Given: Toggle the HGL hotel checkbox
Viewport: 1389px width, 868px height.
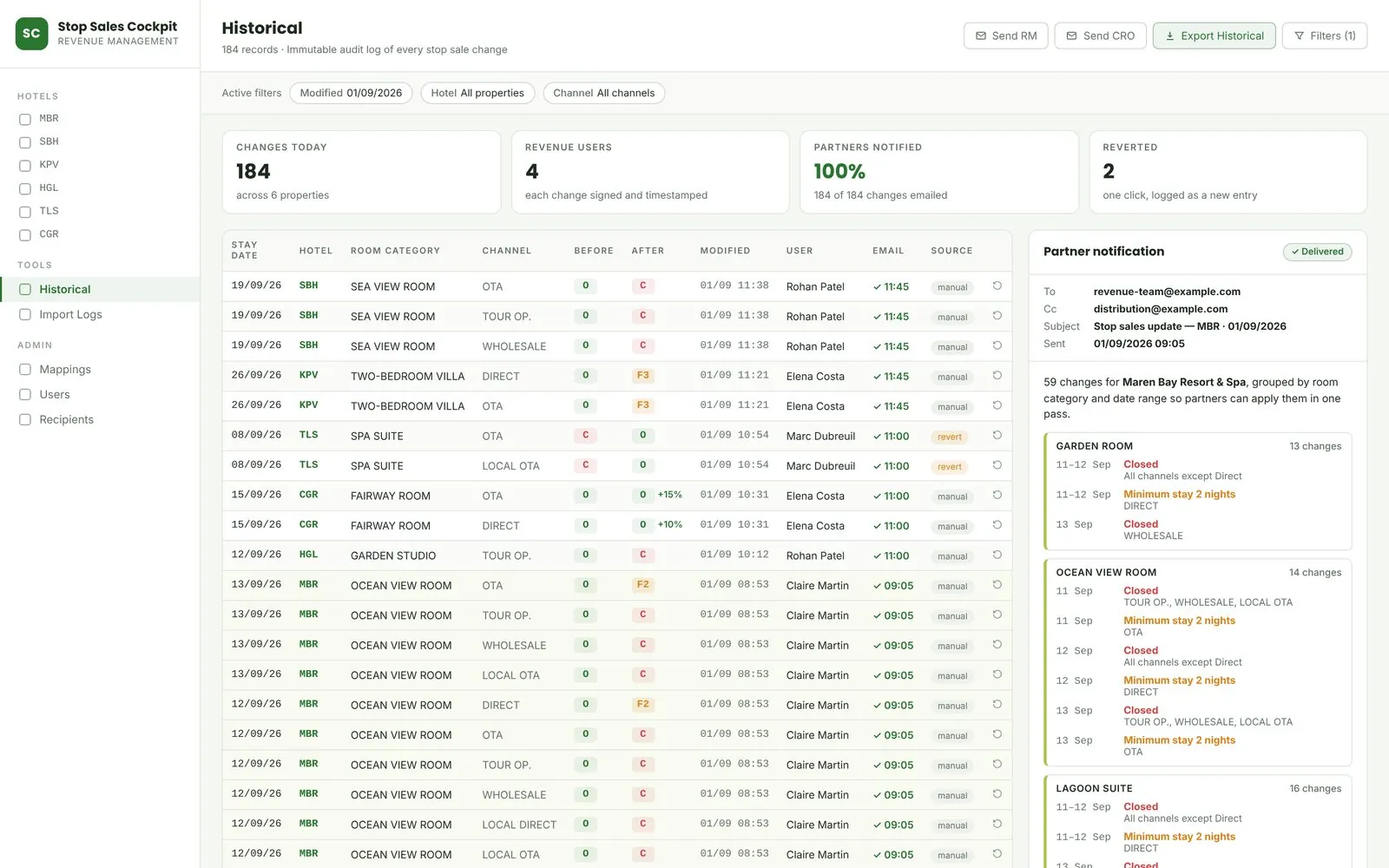Looking at the screenshot, I should click(x=25, y=188).
